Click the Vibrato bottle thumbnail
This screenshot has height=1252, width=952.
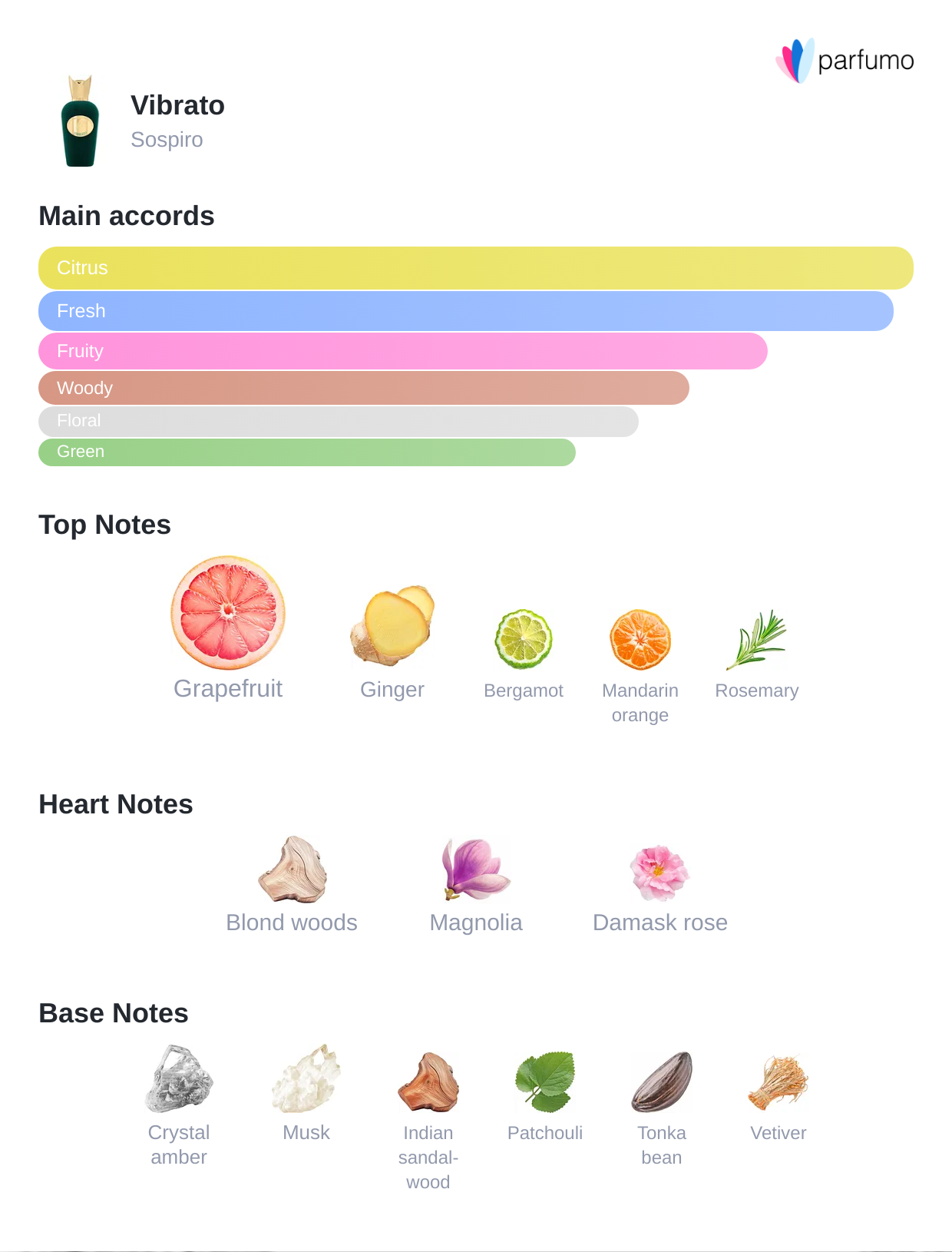[81, 121]
